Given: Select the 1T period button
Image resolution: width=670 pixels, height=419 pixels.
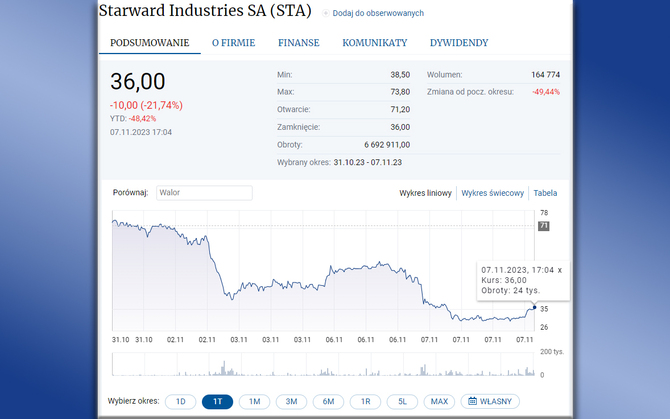Looking at the screenshot, I should pos(217,401).
